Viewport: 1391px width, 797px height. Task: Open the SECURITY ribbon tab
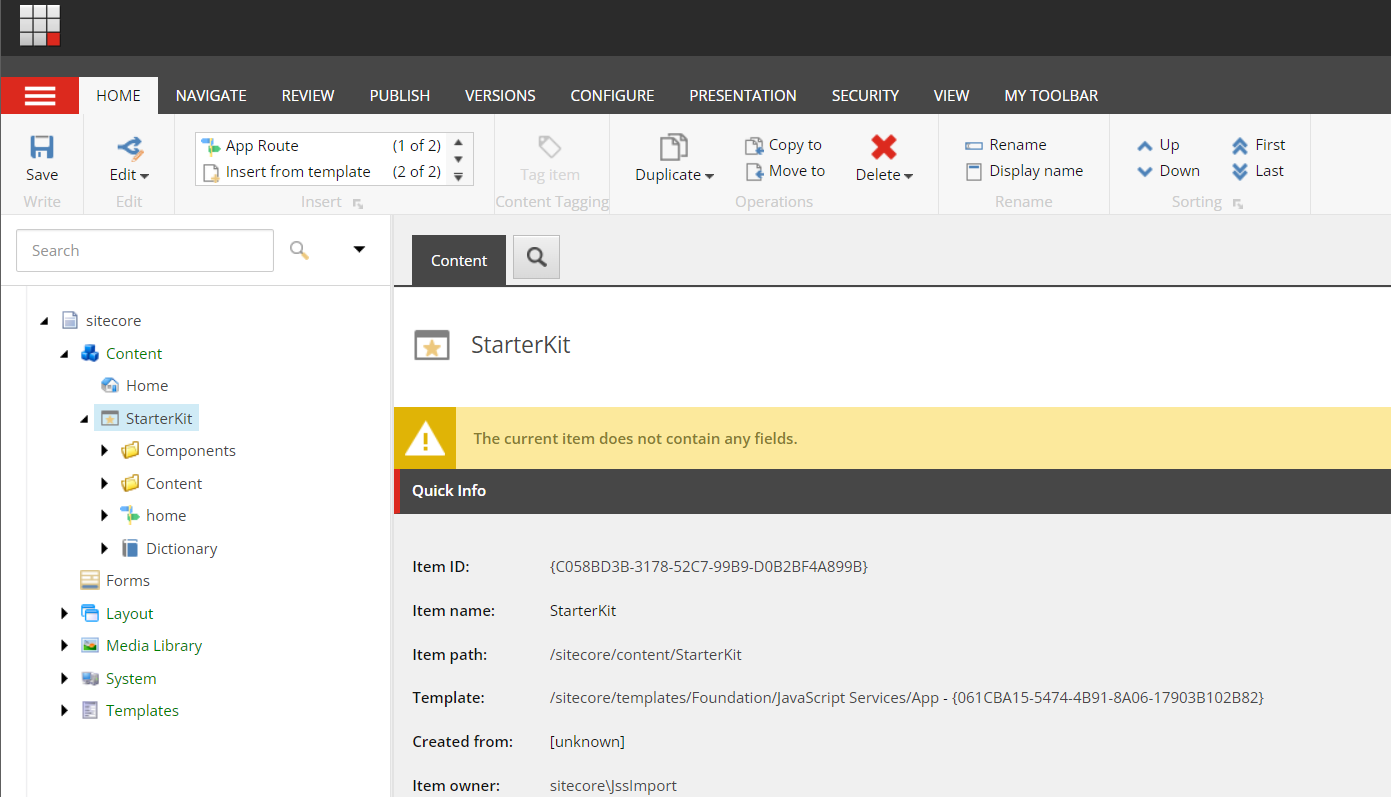click(x=865, y=96)
